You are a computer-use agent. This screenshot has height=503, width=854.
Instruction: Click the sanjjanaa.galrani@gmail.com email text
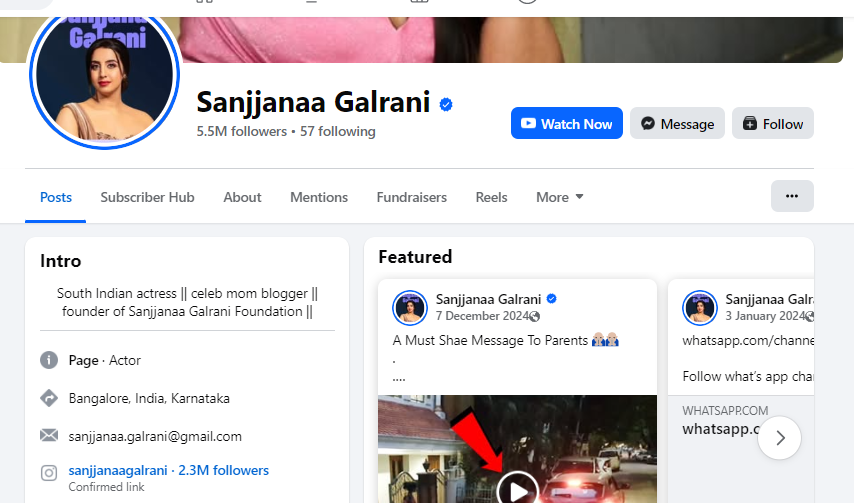click(155, 437)
